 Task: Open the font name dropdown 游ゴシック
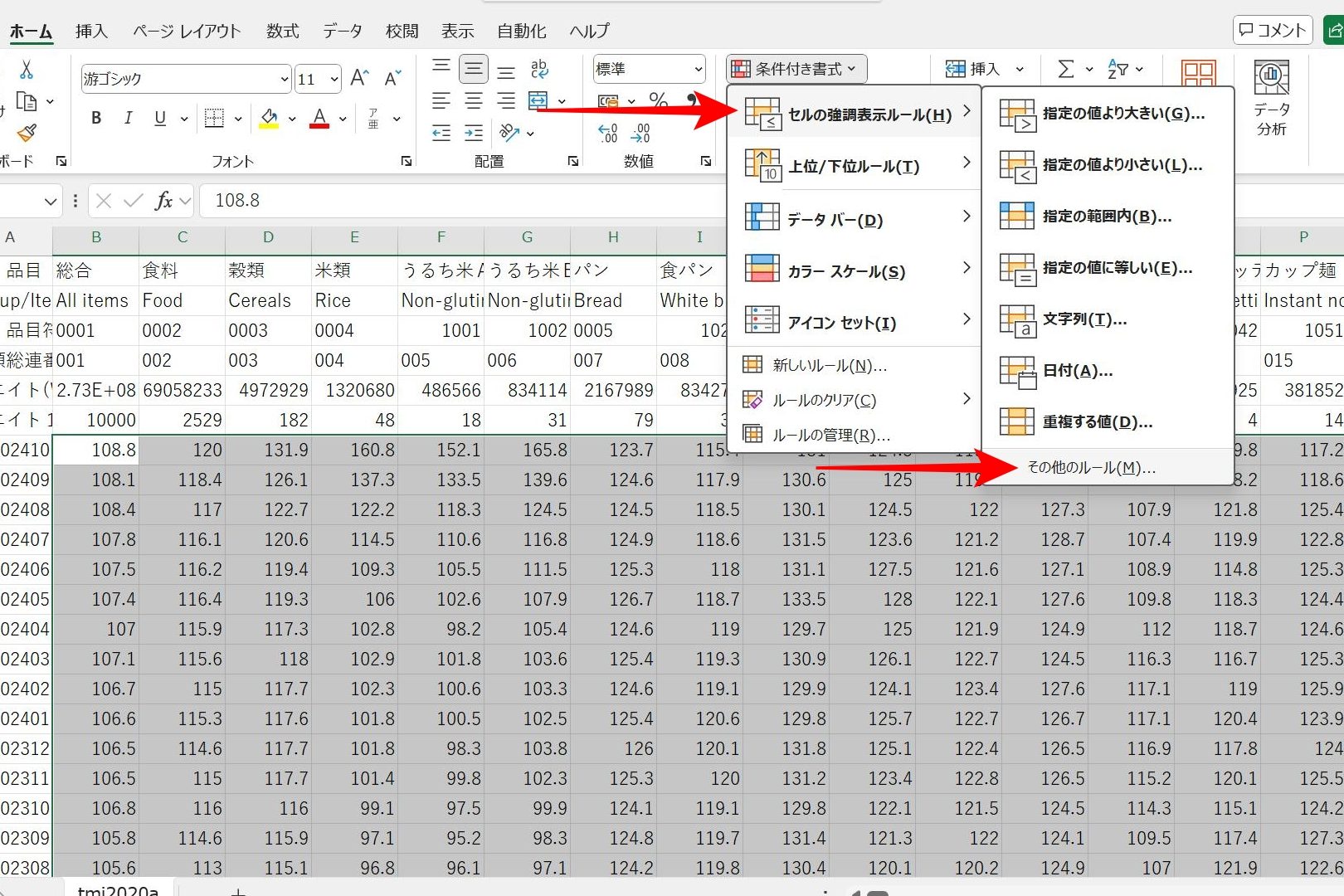coord(285,79)
